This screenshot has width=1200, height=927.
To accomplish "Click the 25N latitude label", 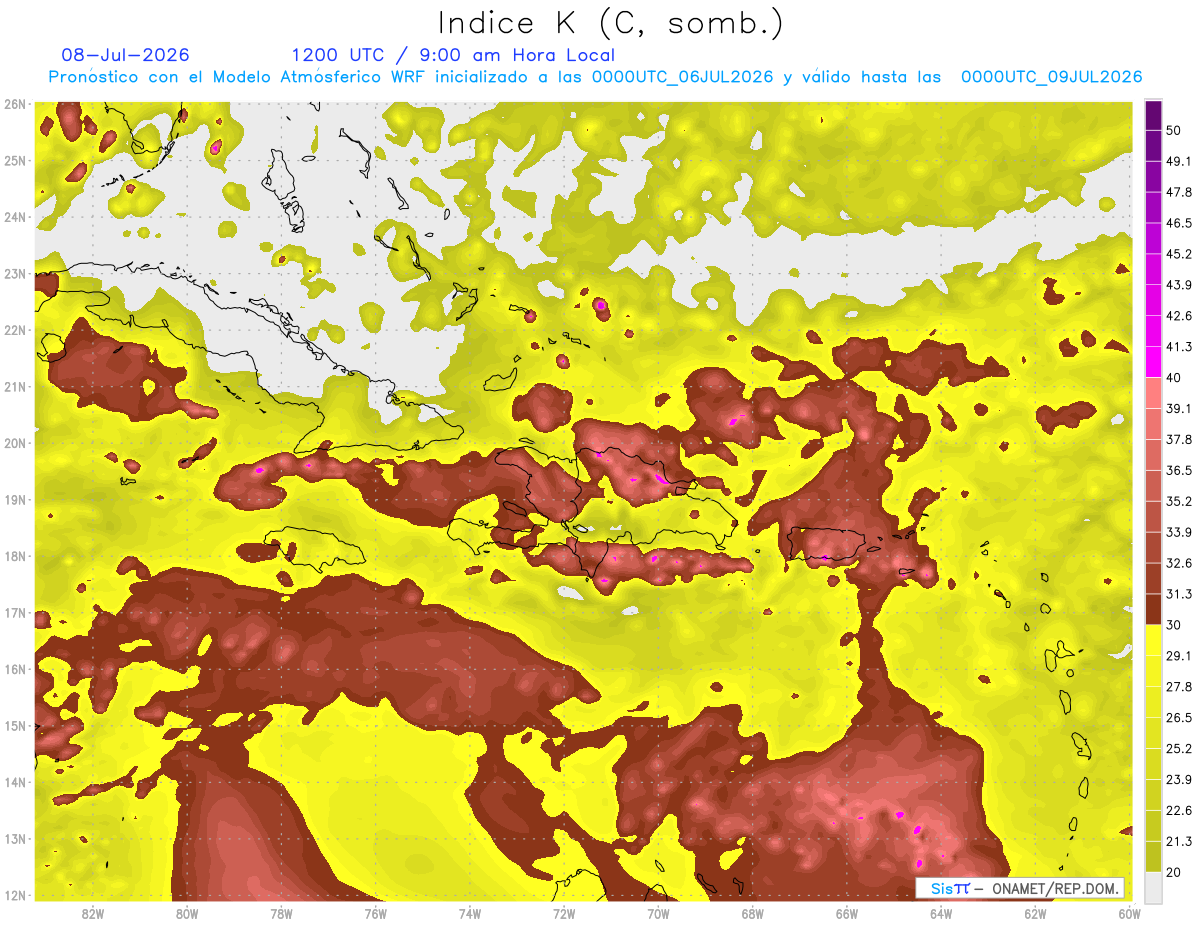I will tap(15, 161).
